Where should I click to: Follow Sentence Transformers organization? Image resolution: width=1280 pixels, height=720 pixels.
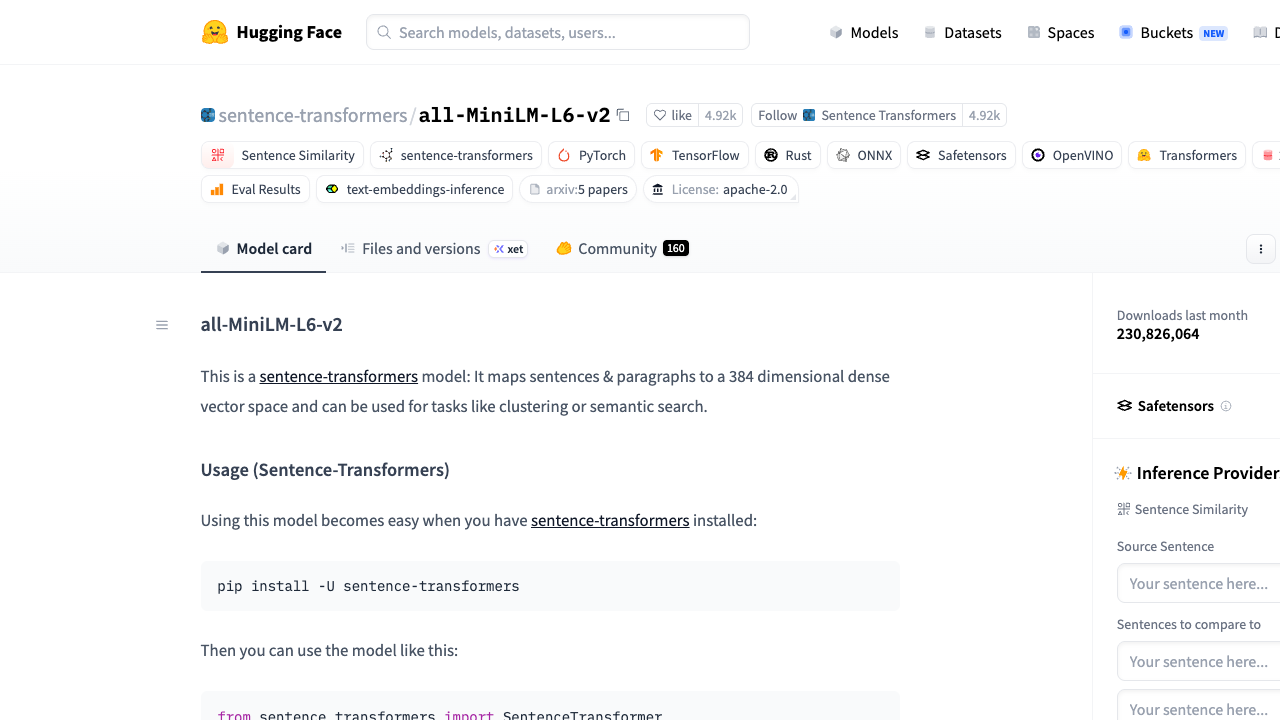(x=857, y=115)
